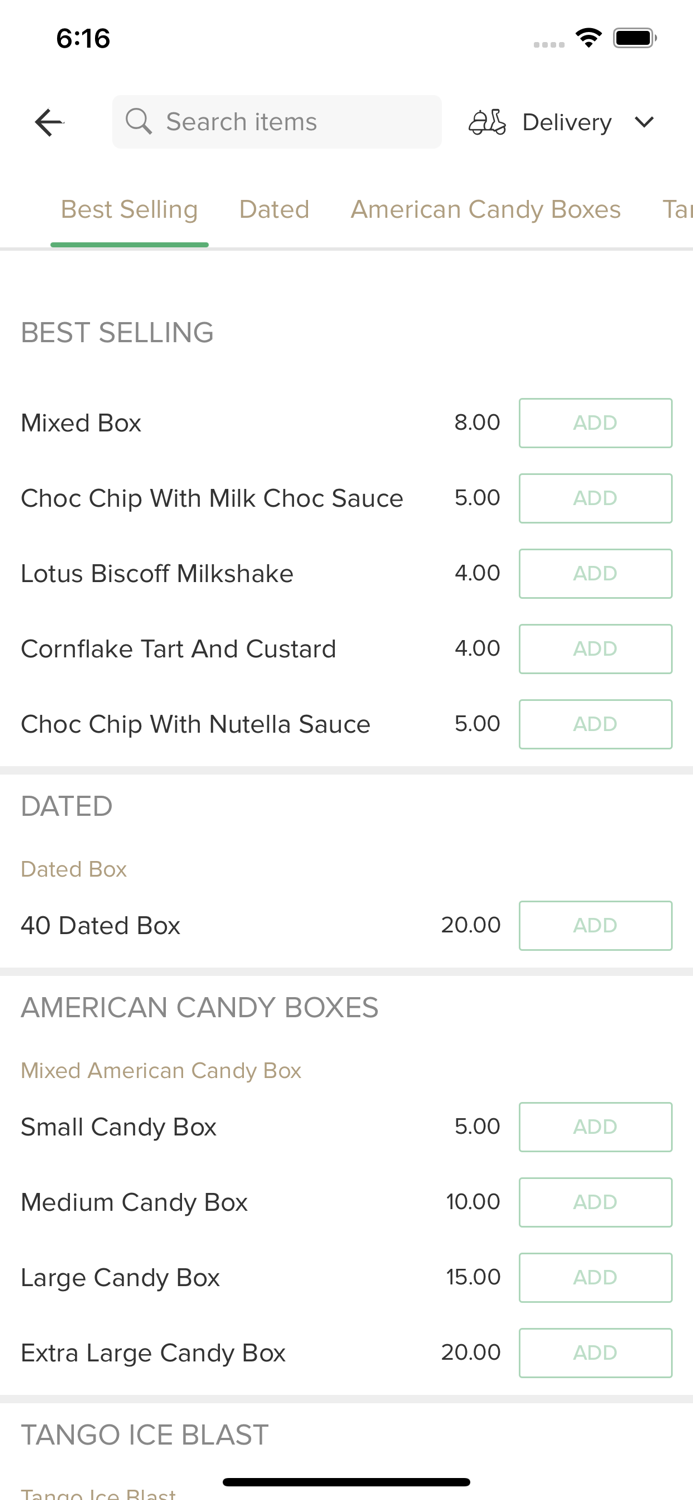The image size is (693, 1500).
Task: Tap the battery status icon
Action: tap(634, 38)
